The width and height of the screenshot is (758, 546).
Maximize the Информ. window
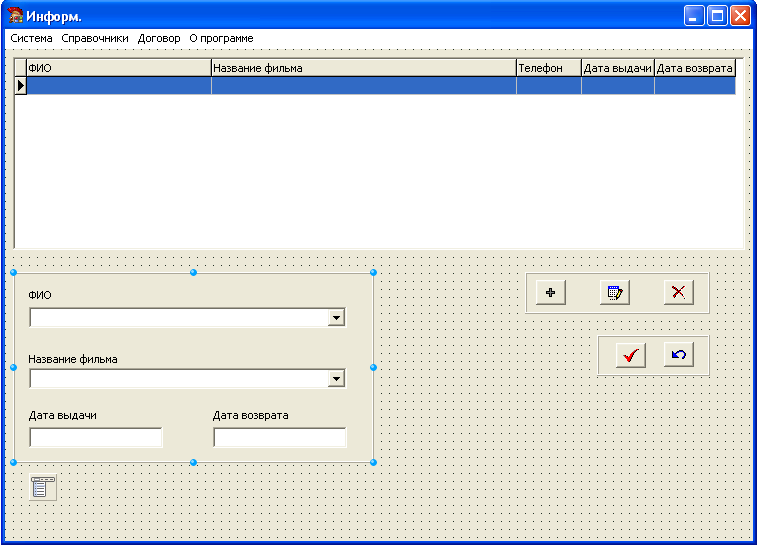pos(717,16)
